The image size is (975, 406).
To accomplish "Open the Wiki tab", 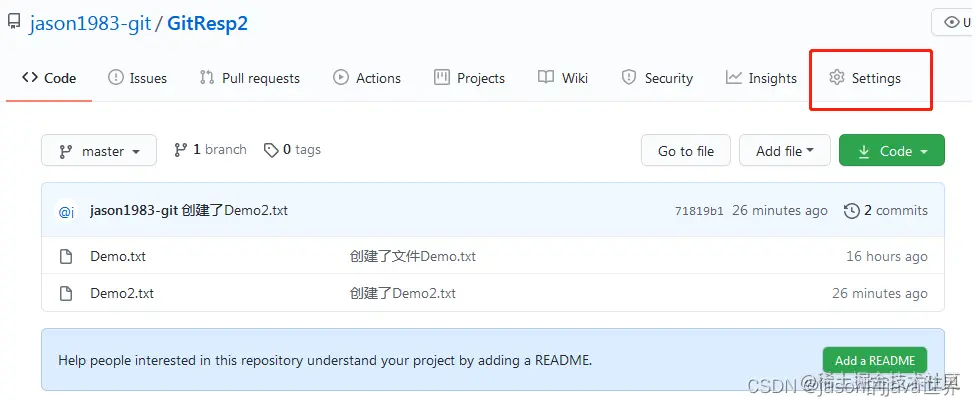I will [563, 78].
